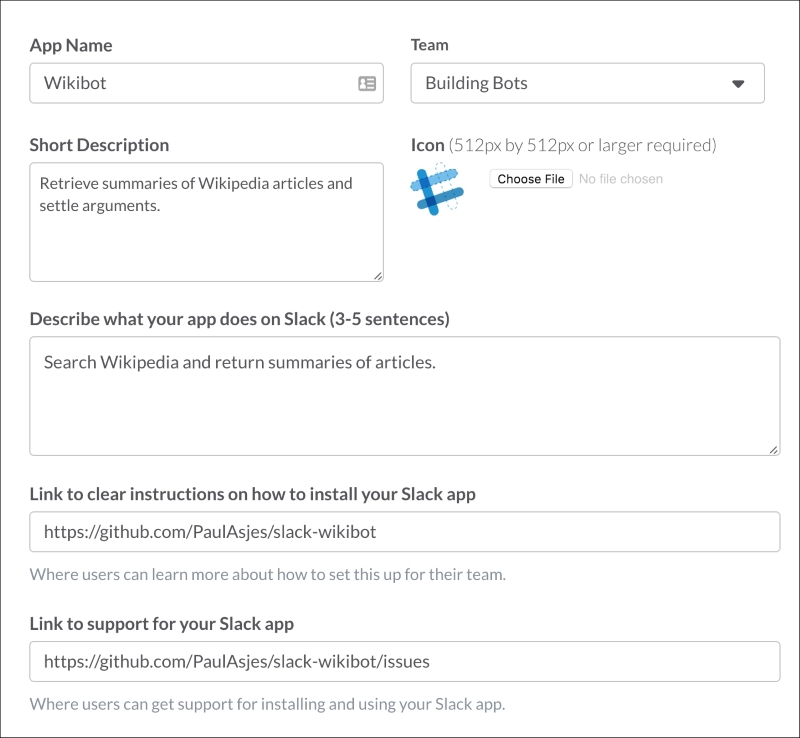Click the contact card autofill icon in App Name field
Viewport: 800px width, 738px height.
point(367,83)
